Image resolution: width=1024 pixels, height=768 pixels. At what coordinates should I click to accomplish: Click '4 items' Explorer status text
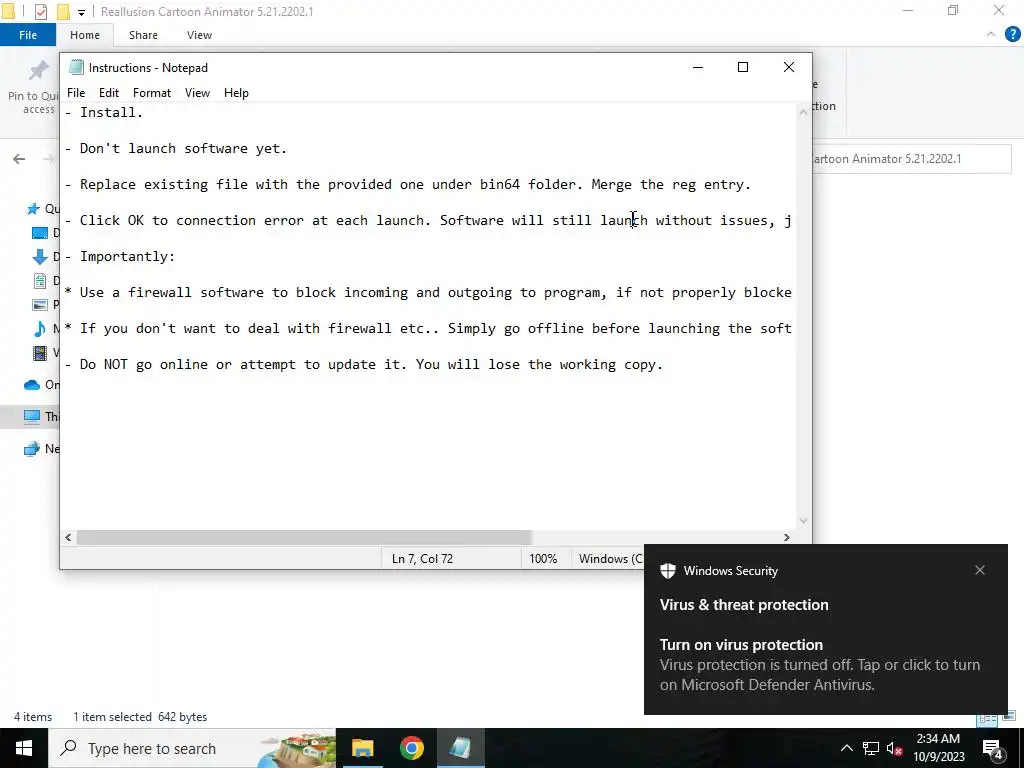tap(33, 717)
